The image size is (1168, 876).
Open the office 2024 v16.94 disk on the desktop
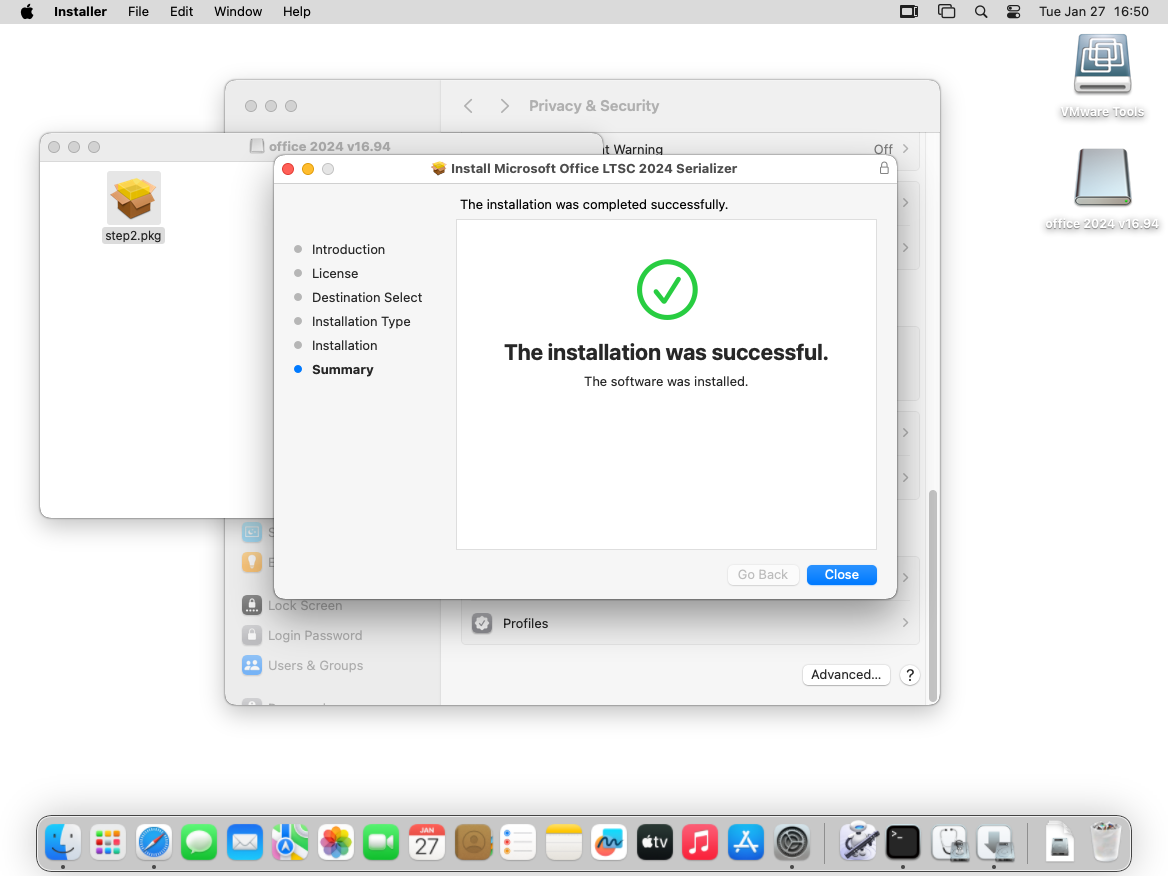1102,180
